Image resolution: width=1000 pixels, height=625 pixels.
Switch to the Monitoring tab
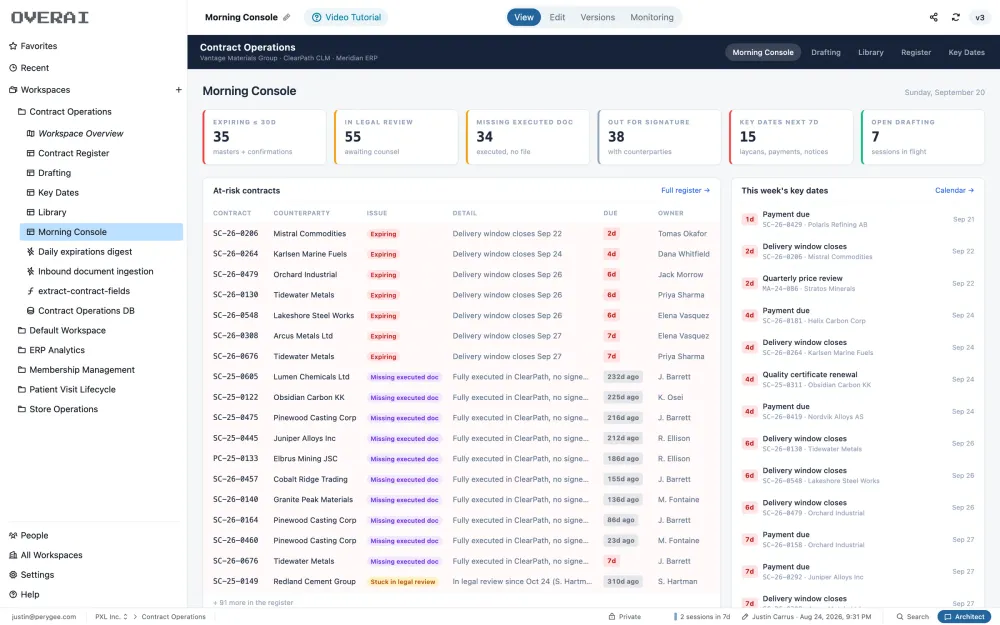coord(652,17)
